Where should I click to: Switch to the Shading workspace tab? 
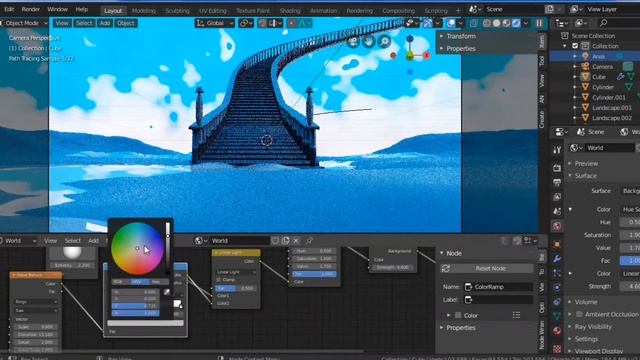point(290,11)
